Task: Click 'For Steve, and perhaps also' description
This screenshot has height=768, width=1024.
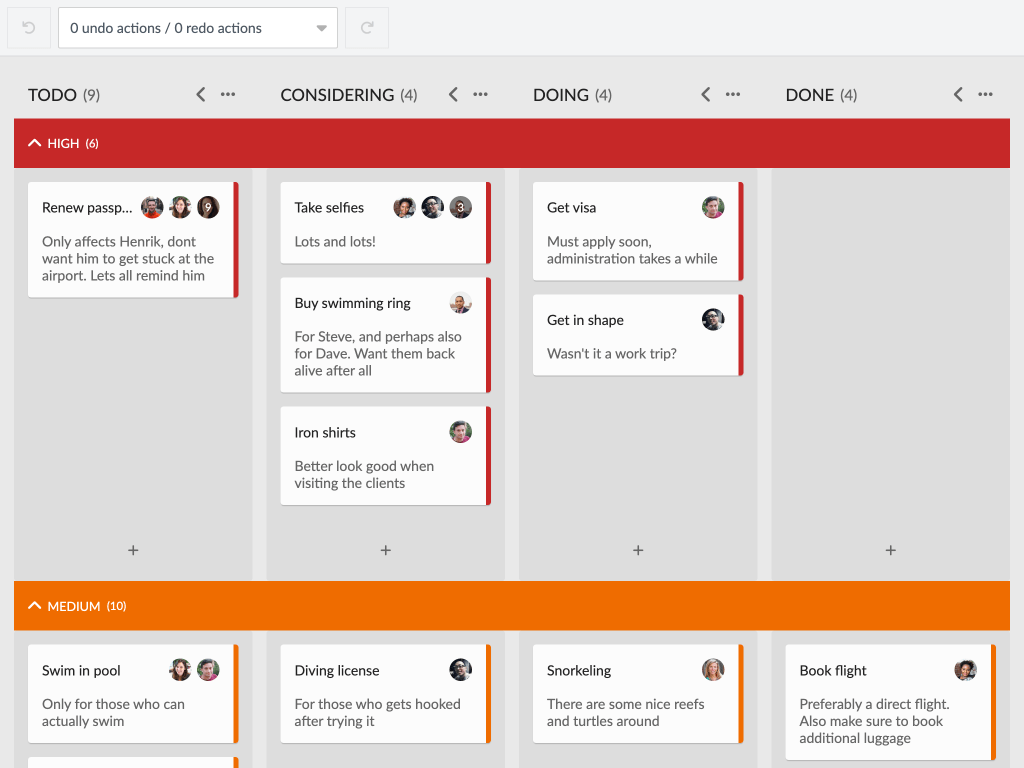Action: (378, 353)
